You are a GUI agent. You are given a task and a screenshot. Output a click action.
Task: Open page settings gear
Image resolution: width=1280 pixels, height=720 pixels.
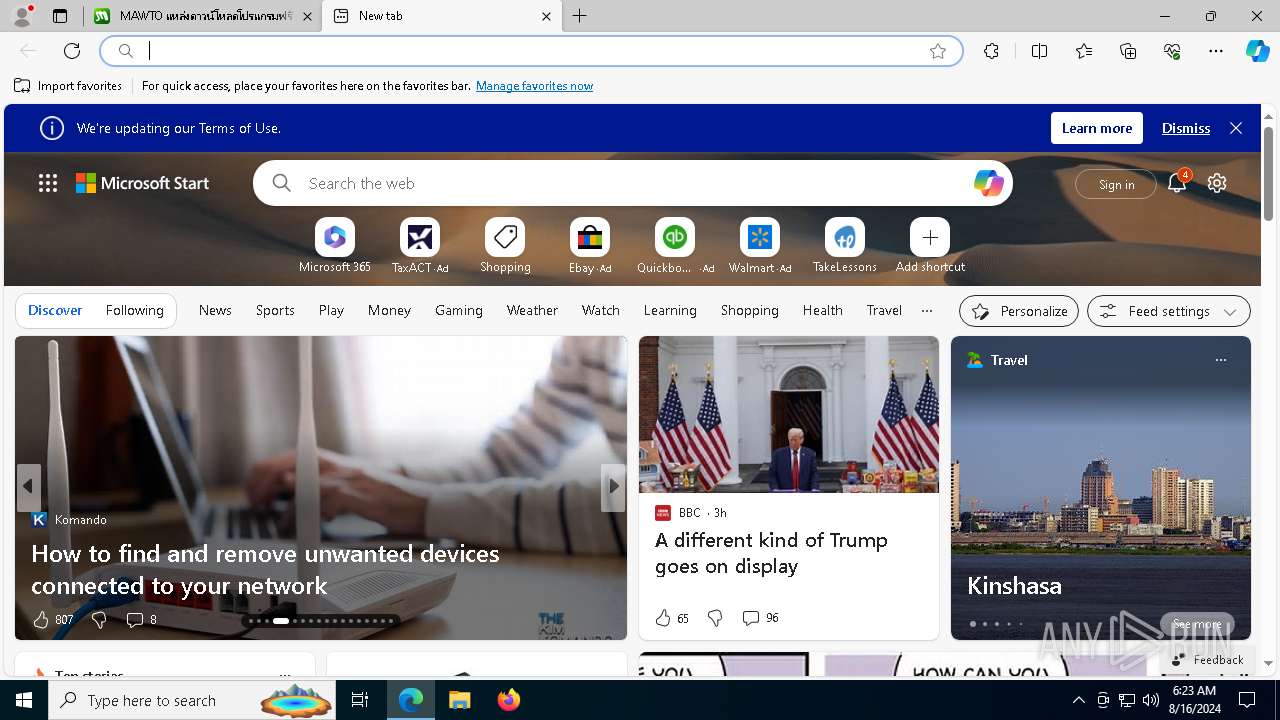(x=1217, y=183)
